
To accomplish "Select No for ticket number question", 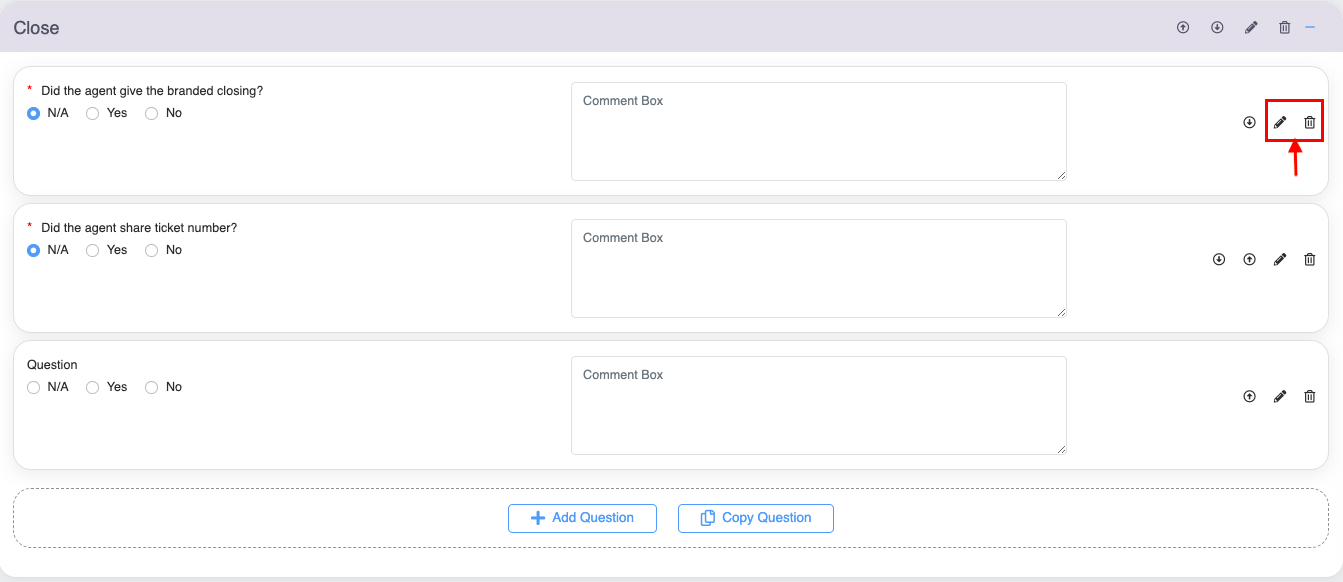I will pos(152,250).
